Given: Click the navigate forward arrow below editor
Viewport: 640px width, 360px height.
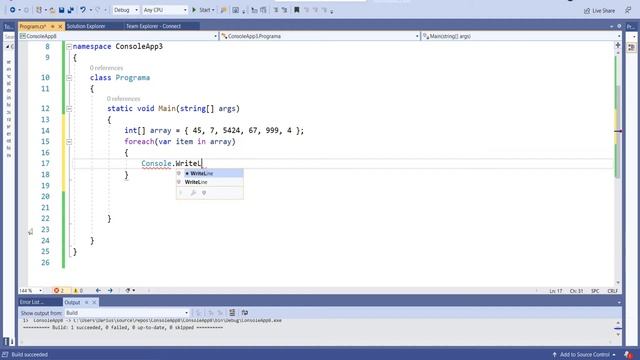Looking at the screenshot, I should [x=110, y=291].
